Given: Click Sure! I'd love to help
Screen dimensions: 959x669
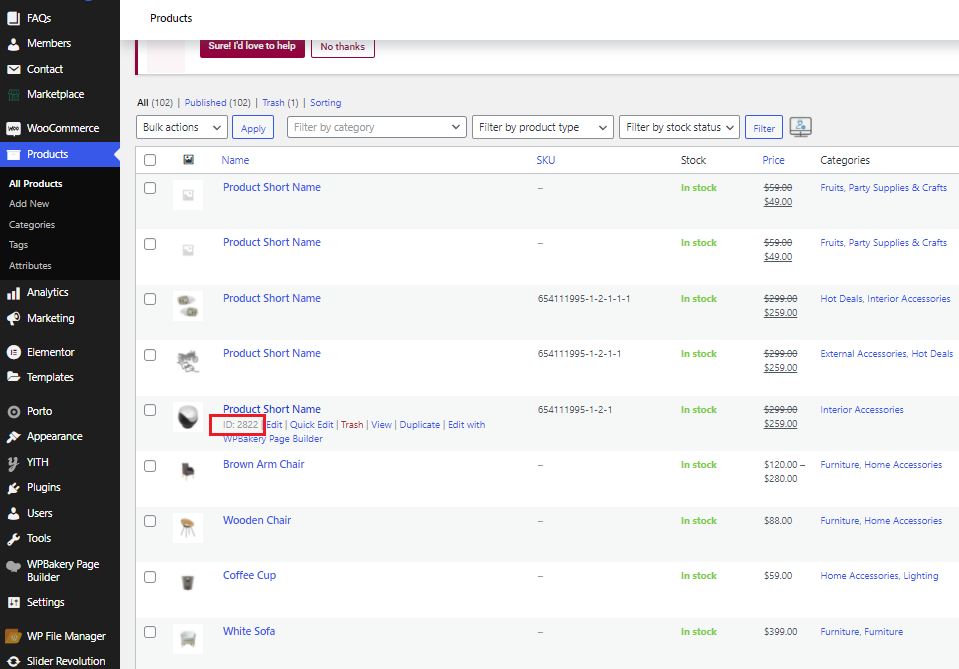Looking at the screenshot, I should click(x=252, y=46).
